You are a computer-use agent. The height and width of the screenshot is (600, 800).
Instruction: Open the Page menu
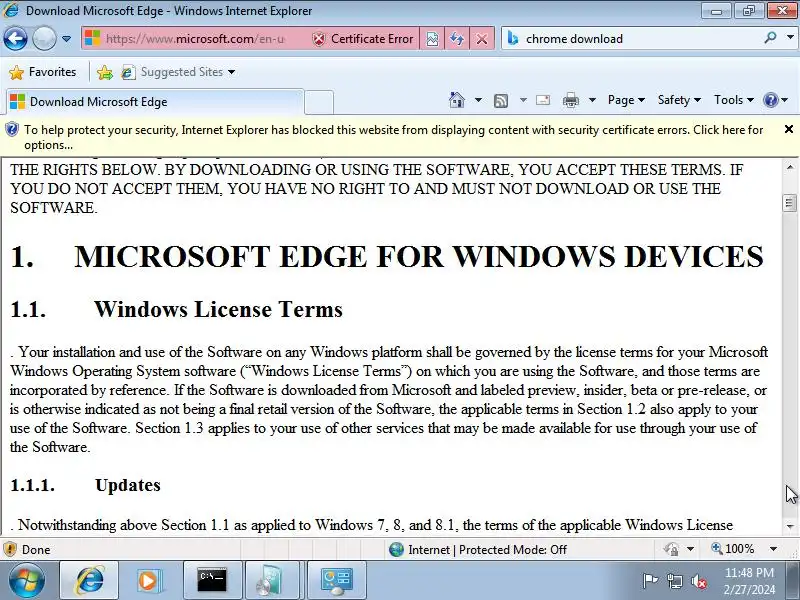[x=626, y=100]
